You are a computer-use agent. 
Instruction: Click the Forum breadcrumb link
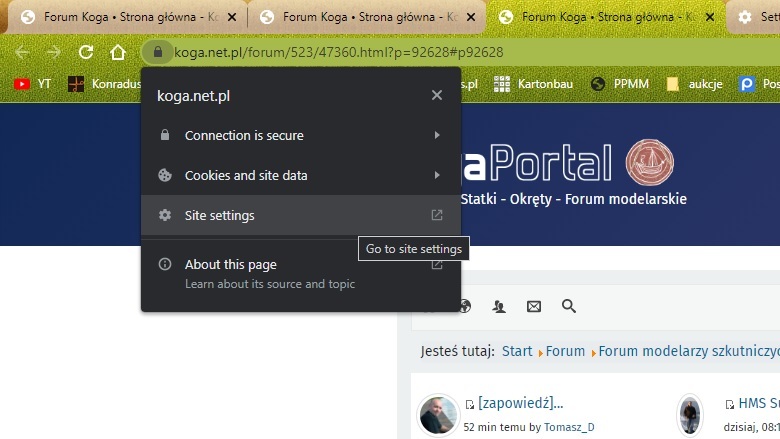[x=565, y=351]
